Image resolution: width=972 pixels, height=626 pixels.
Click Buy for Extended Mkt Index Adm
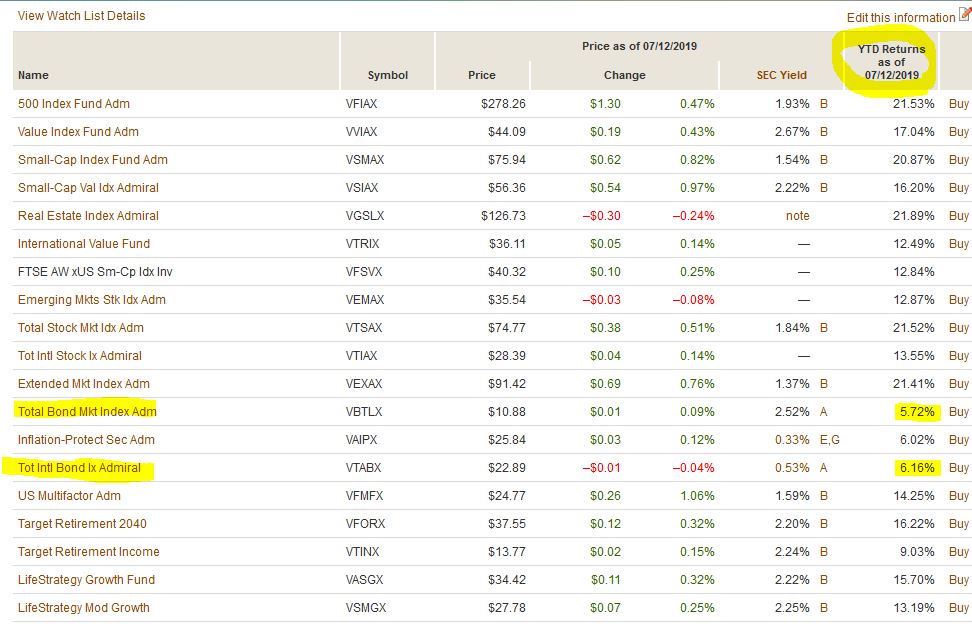(958, 384)
